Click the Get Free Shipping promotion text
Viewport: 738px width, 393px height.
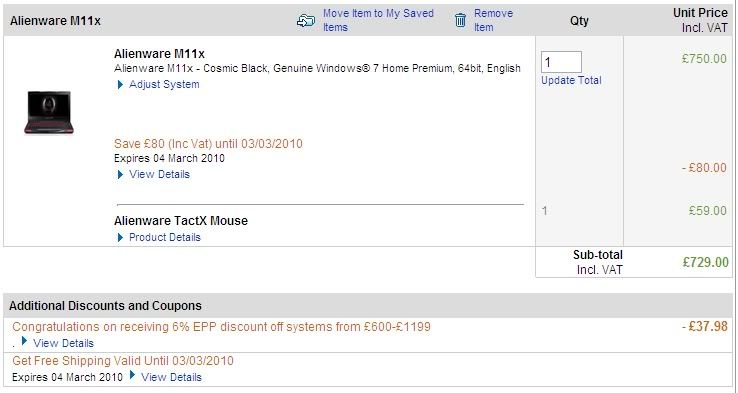123,361
